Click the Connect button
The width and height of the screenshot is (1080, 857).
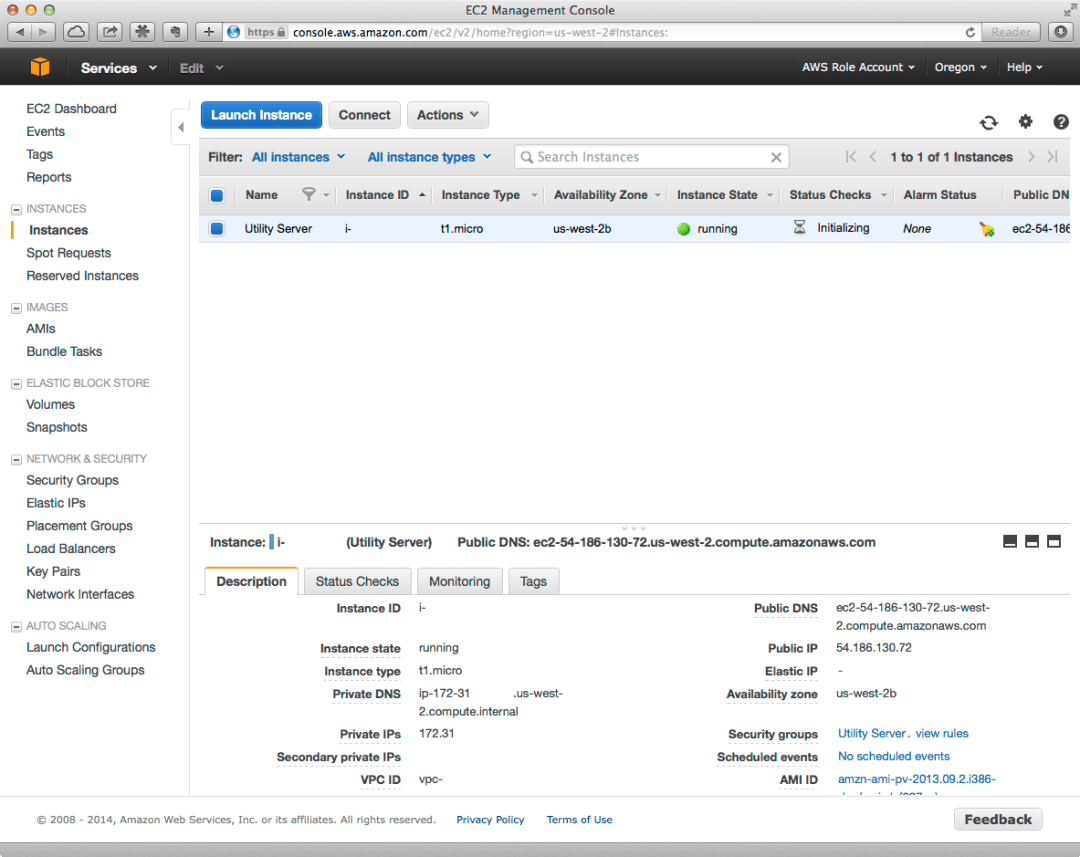coord(364,115)
